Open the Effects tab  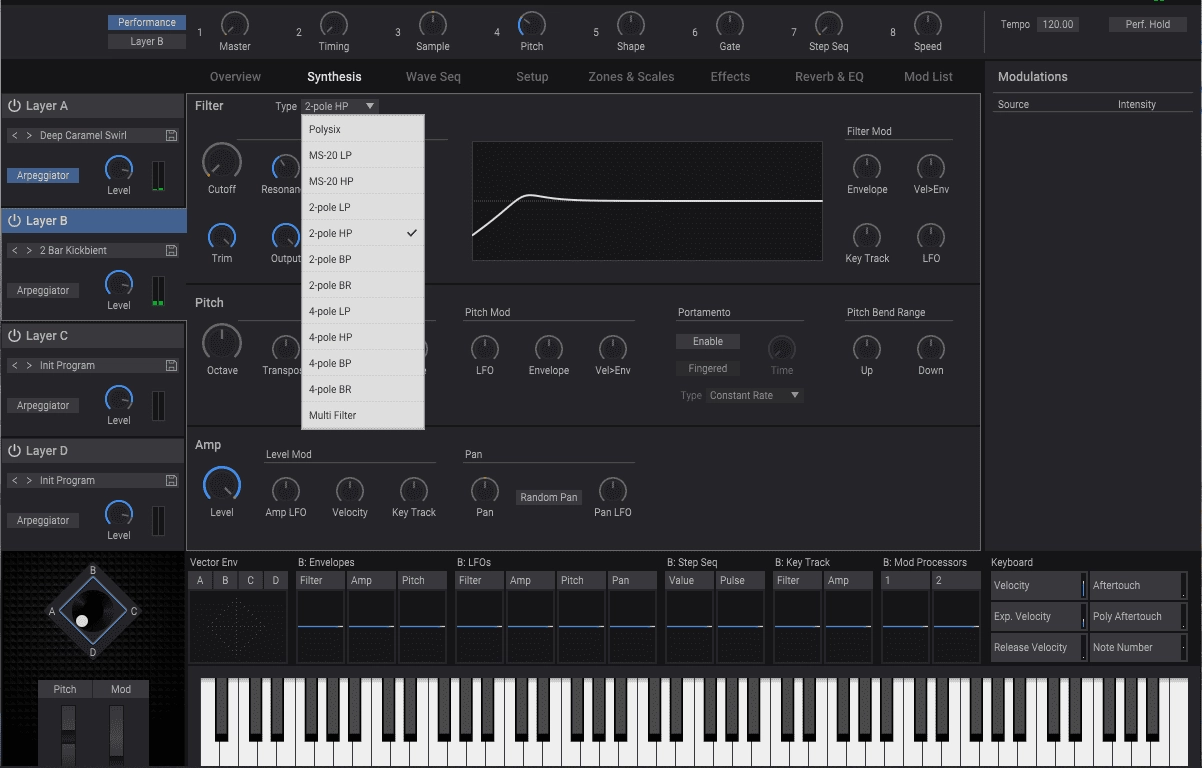[730, 76]
